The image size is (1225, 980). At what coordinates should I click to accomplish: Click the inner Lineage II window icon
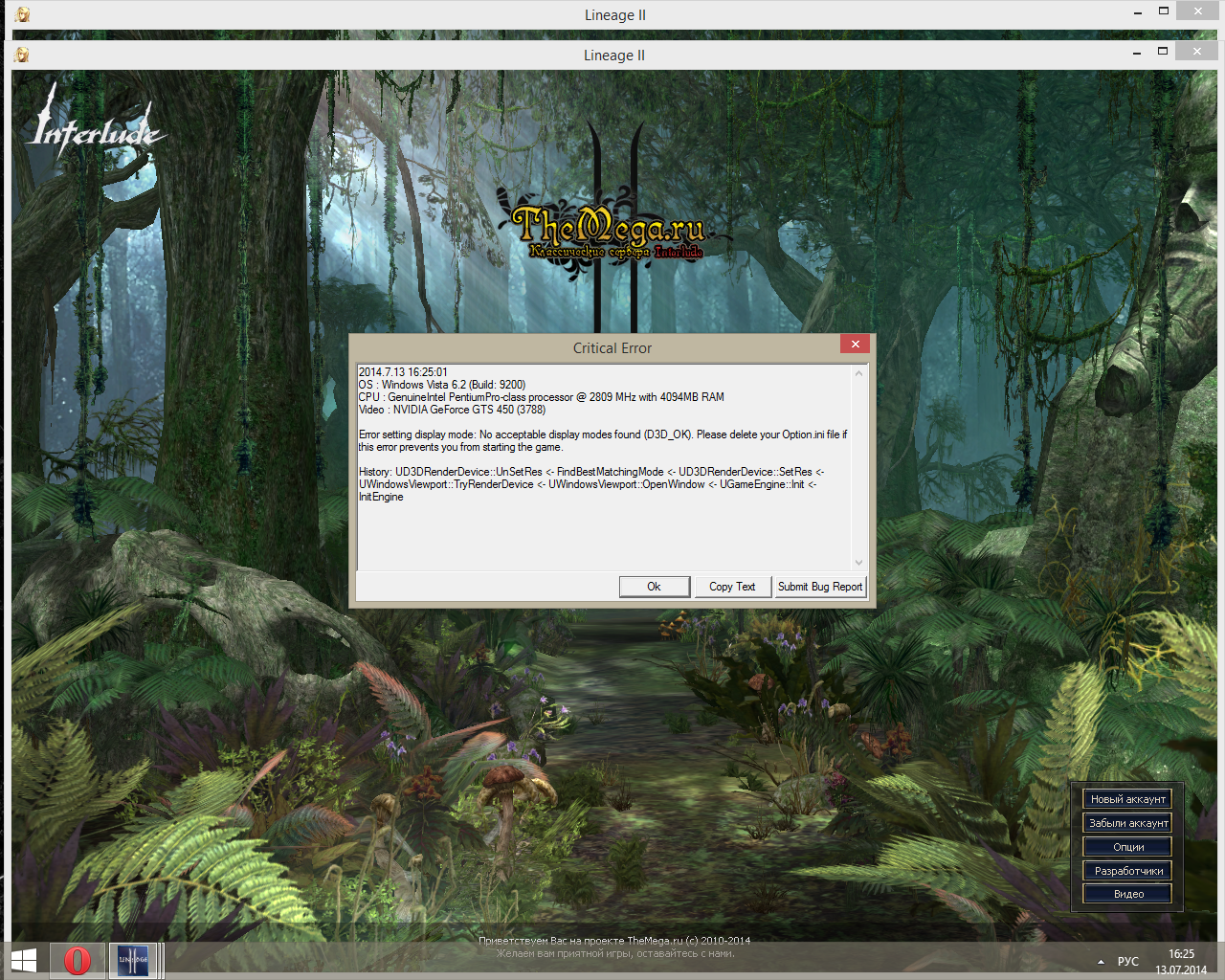click(x=22, y=56)
